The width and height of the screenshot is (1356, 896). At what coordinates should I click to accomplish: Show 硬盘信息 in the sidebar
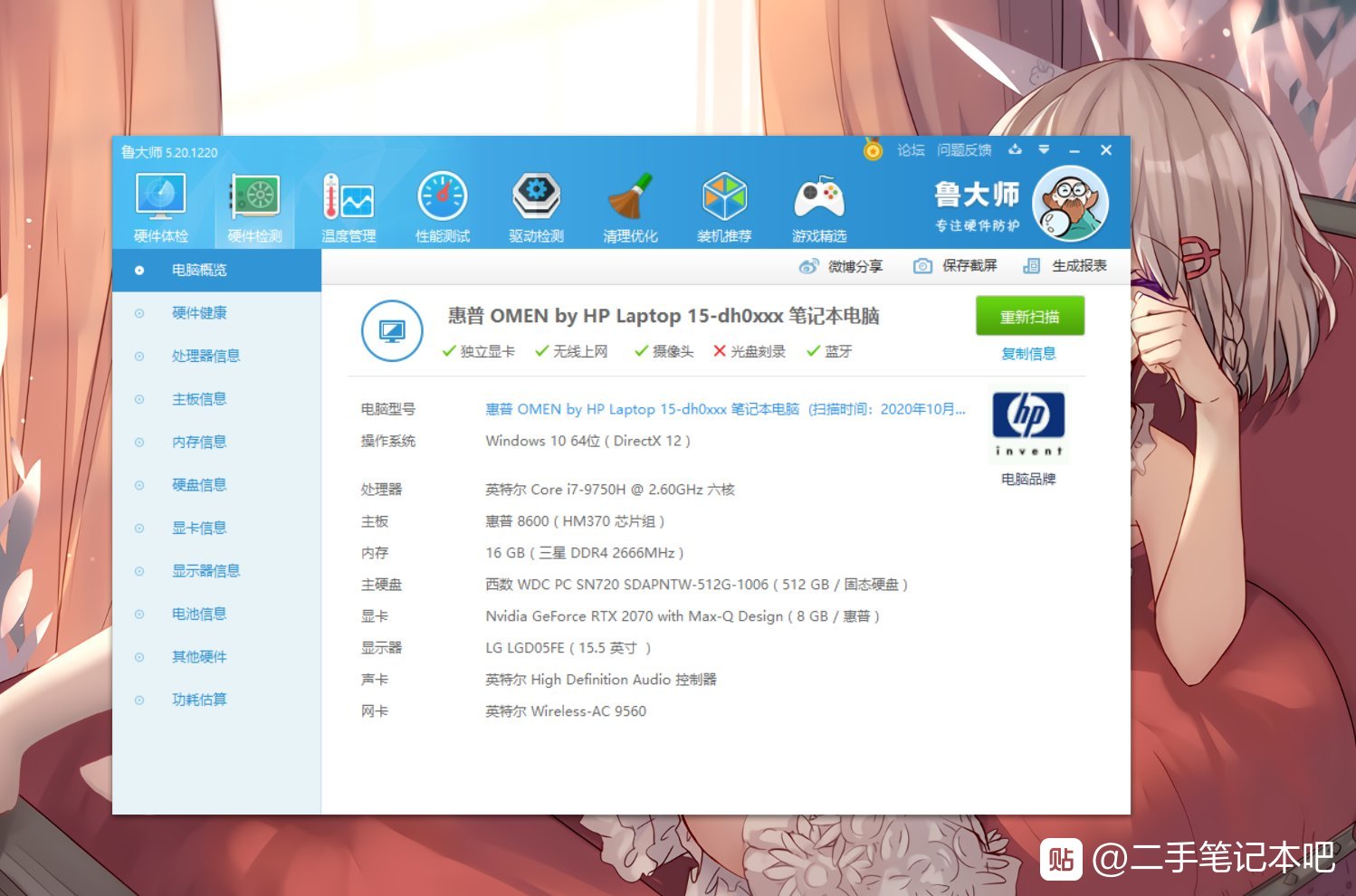pos(217,485)
